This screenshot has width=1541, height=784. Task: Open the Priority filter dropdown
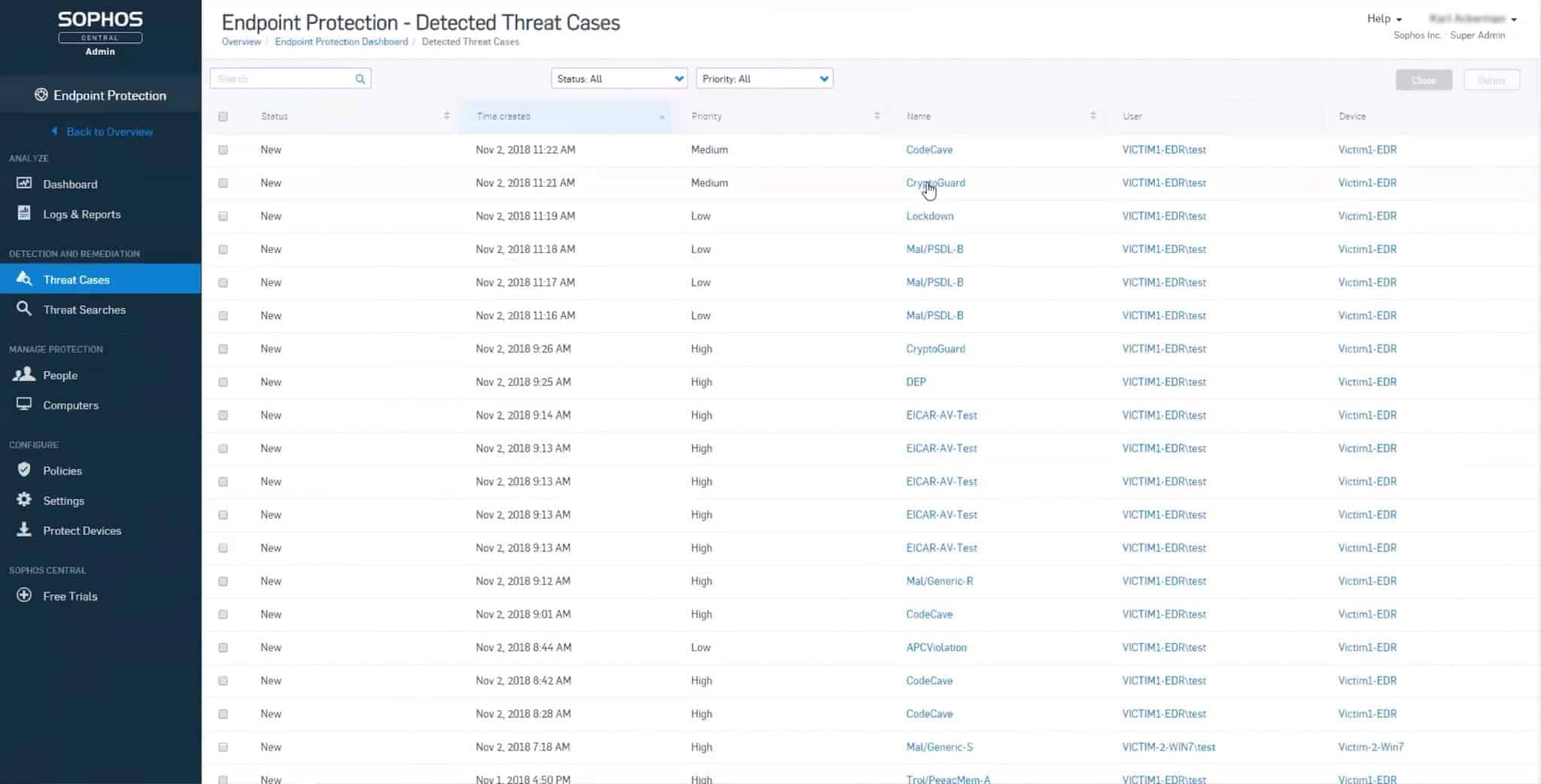pos(764,78)
